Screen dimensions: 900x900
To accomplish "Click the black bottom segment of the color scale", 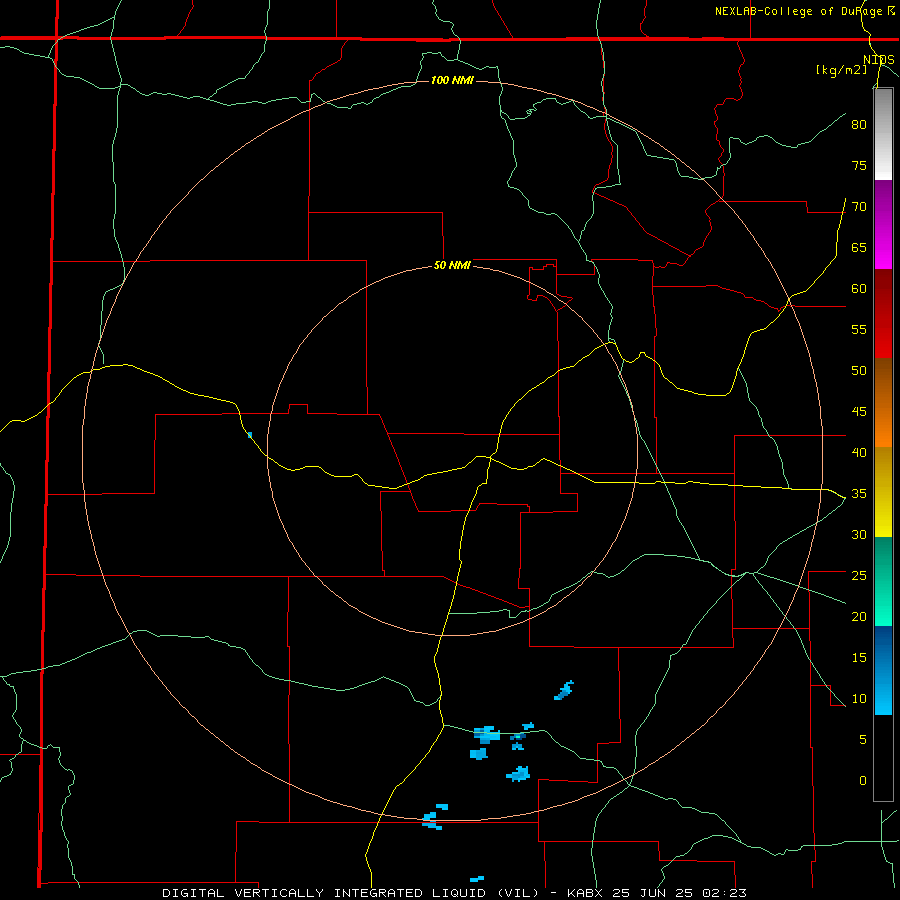I will pyautogui.click(x=883, y=758).
